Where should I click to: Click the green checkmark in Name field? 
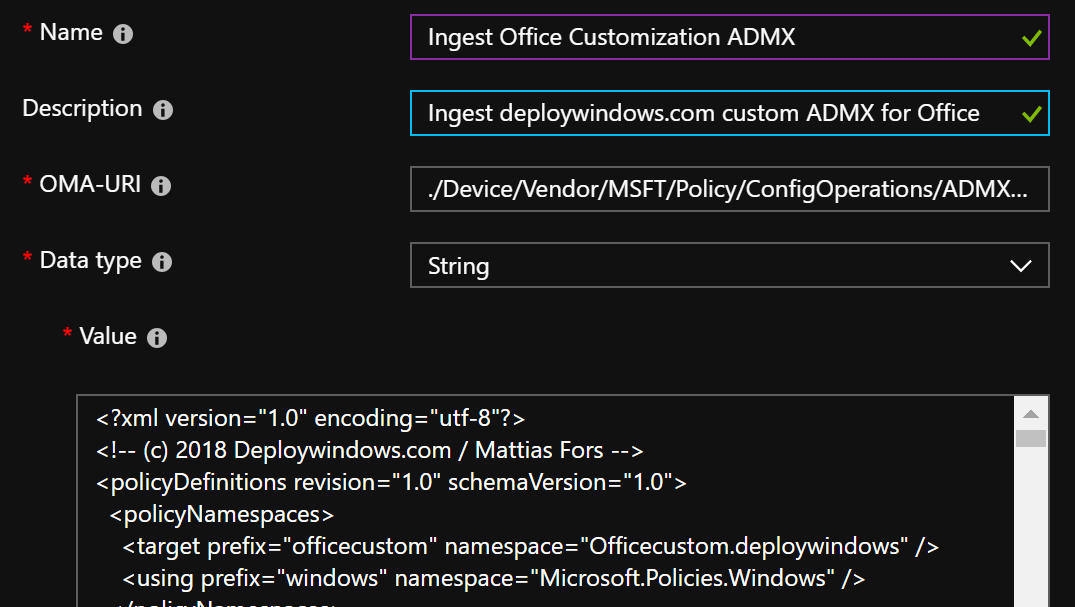[x=1031, y=39]
